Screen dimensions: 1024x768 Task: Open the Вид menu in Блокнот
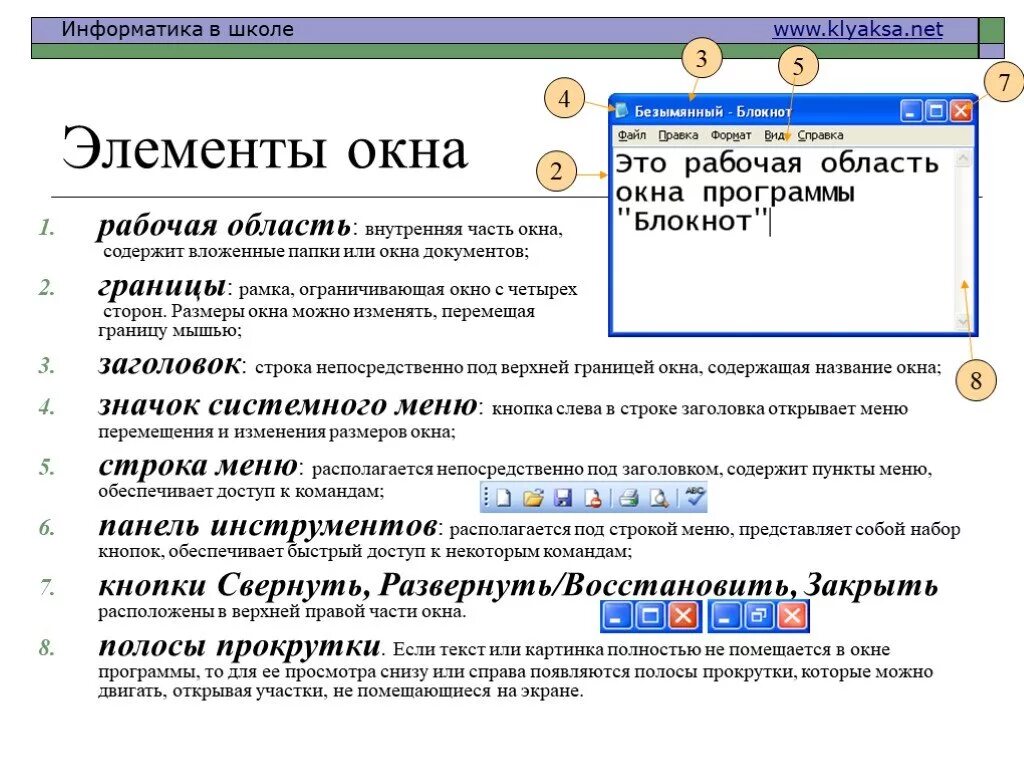point(774,135)
